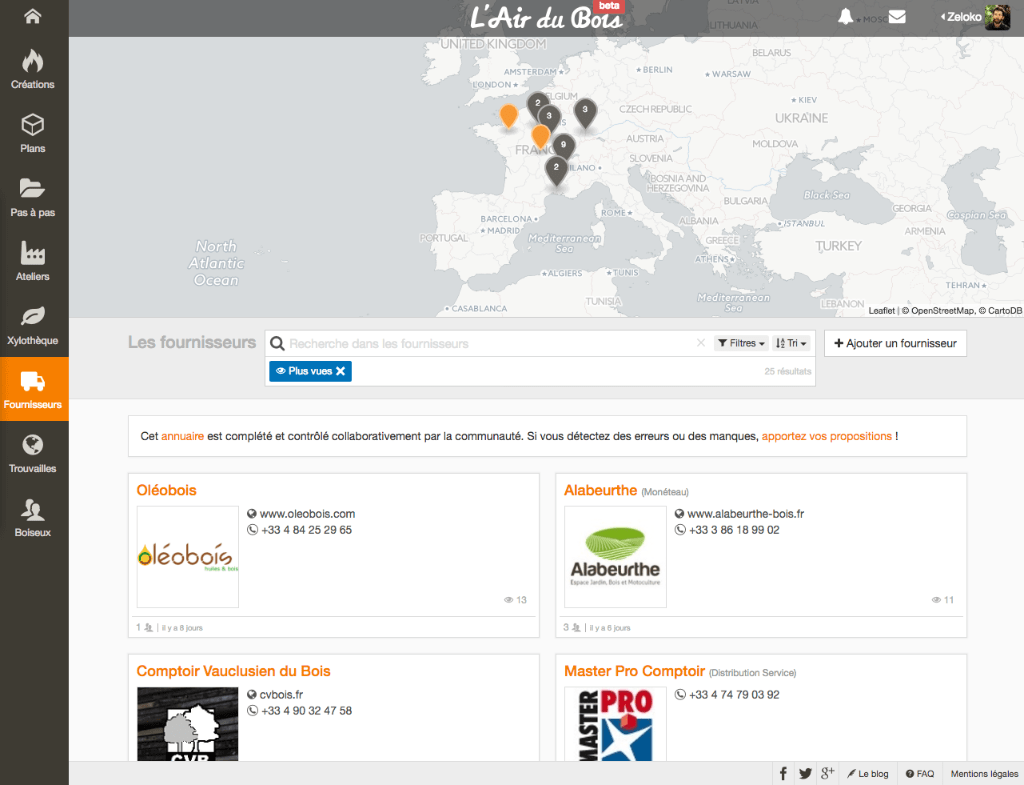The image size is (1024, 785).
Task: Open the Xylothèque section
Action: (x=33, y=325)
